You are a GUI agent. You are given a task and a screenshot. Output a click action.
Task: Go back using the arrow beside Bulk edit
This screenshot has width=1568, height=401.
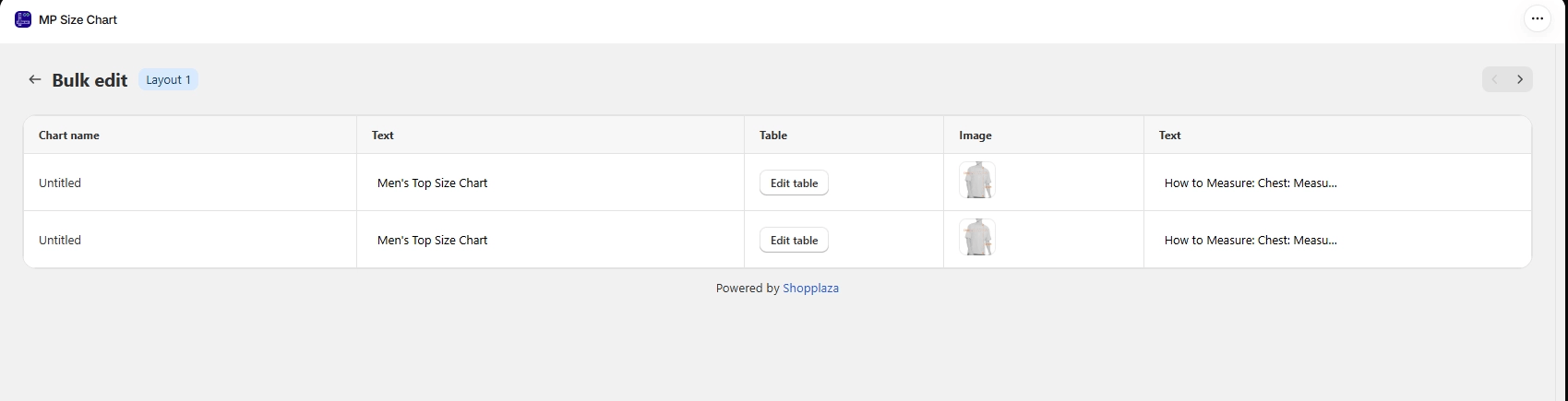[x=35, y=79]
